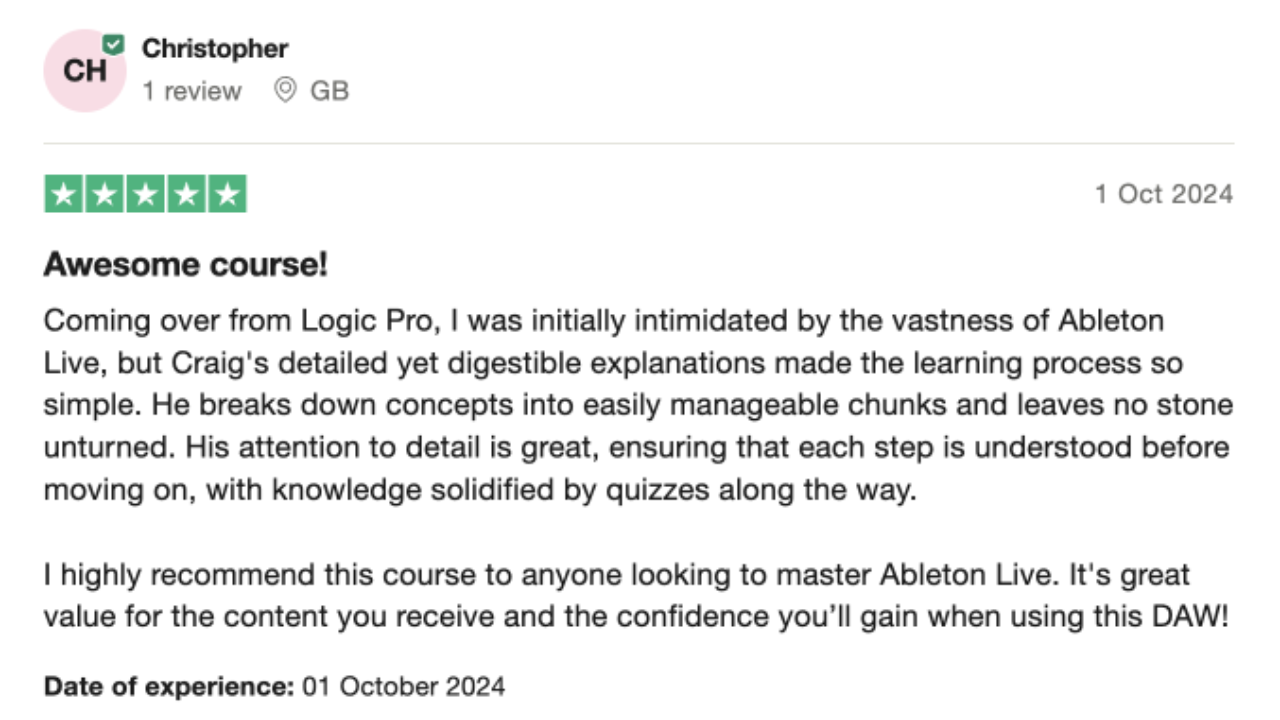Click the horizontal divider below reviewer info
The height and width of the screenshot is (720, 1280).
[639, 143]
